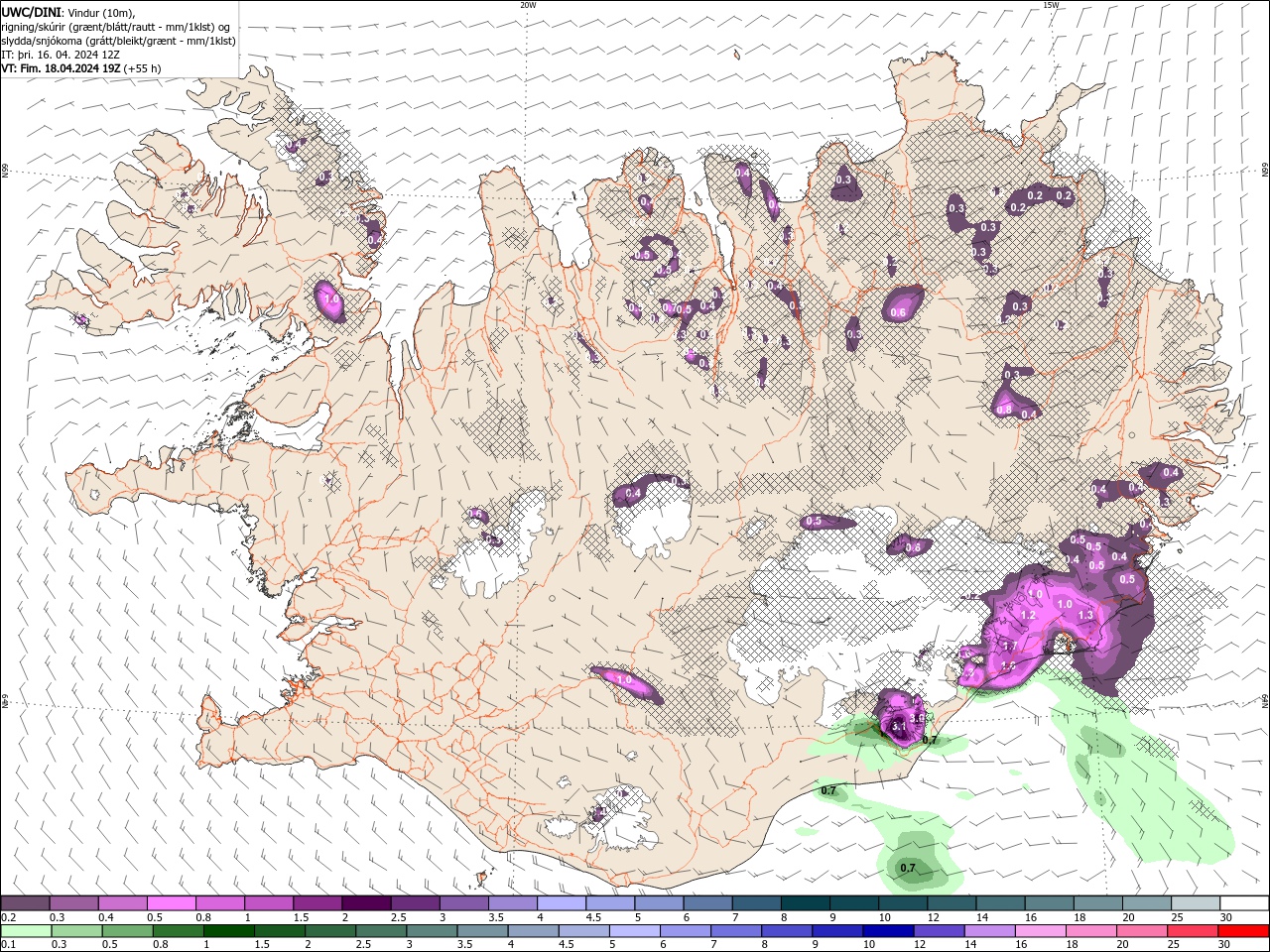Click the crimson 25–30 rain legend swatch
This screenshot has height=952, width=1270.
(1195, 931)
